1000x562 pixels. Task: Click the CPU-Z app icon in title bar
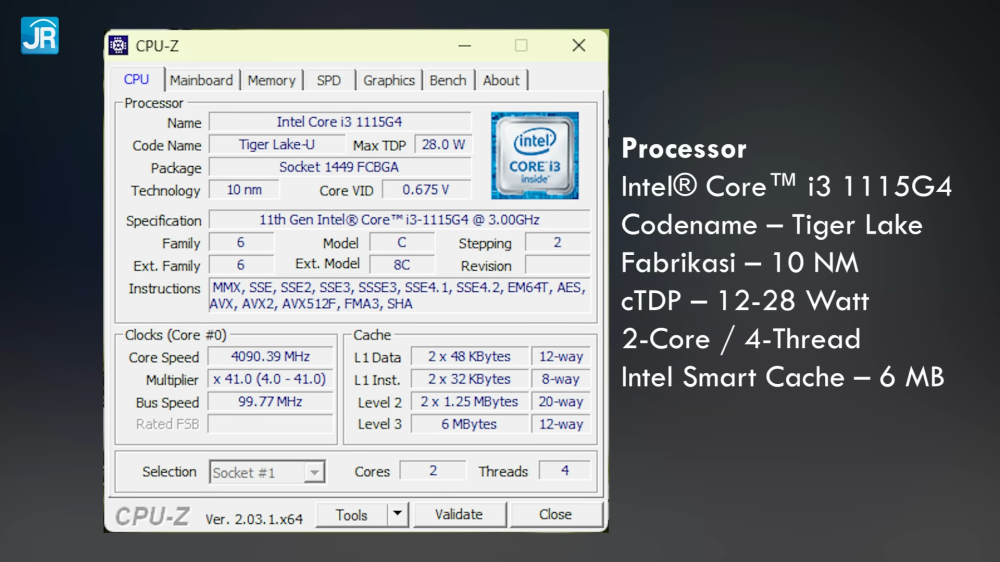point(119,46)
